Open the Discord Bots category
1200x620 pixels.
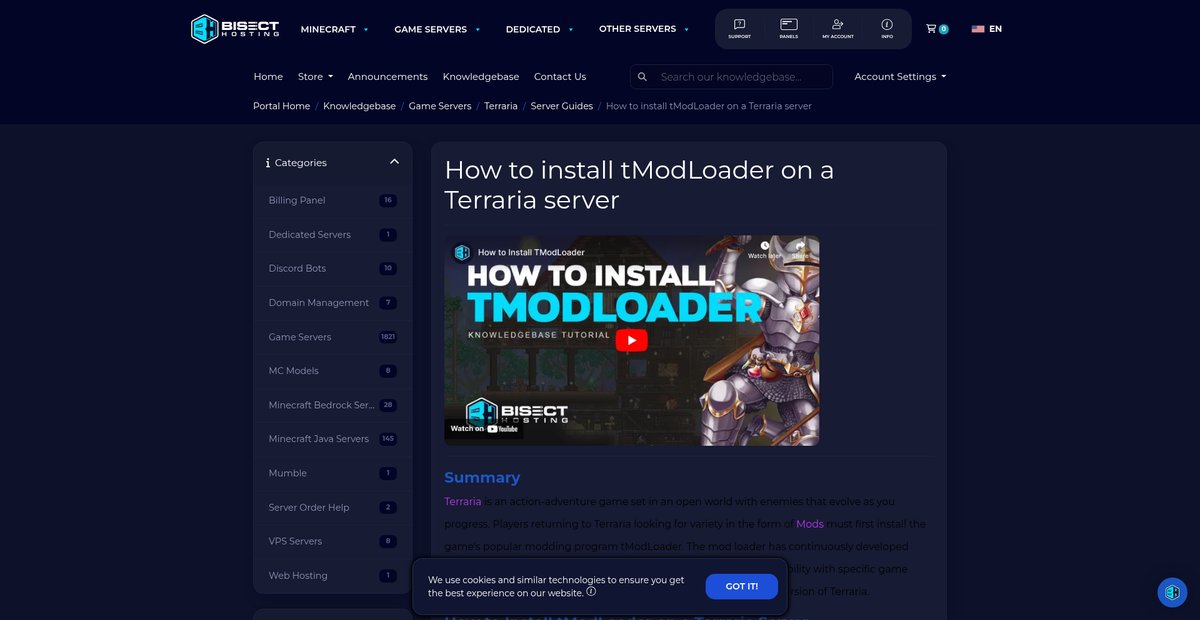point(333,269)
